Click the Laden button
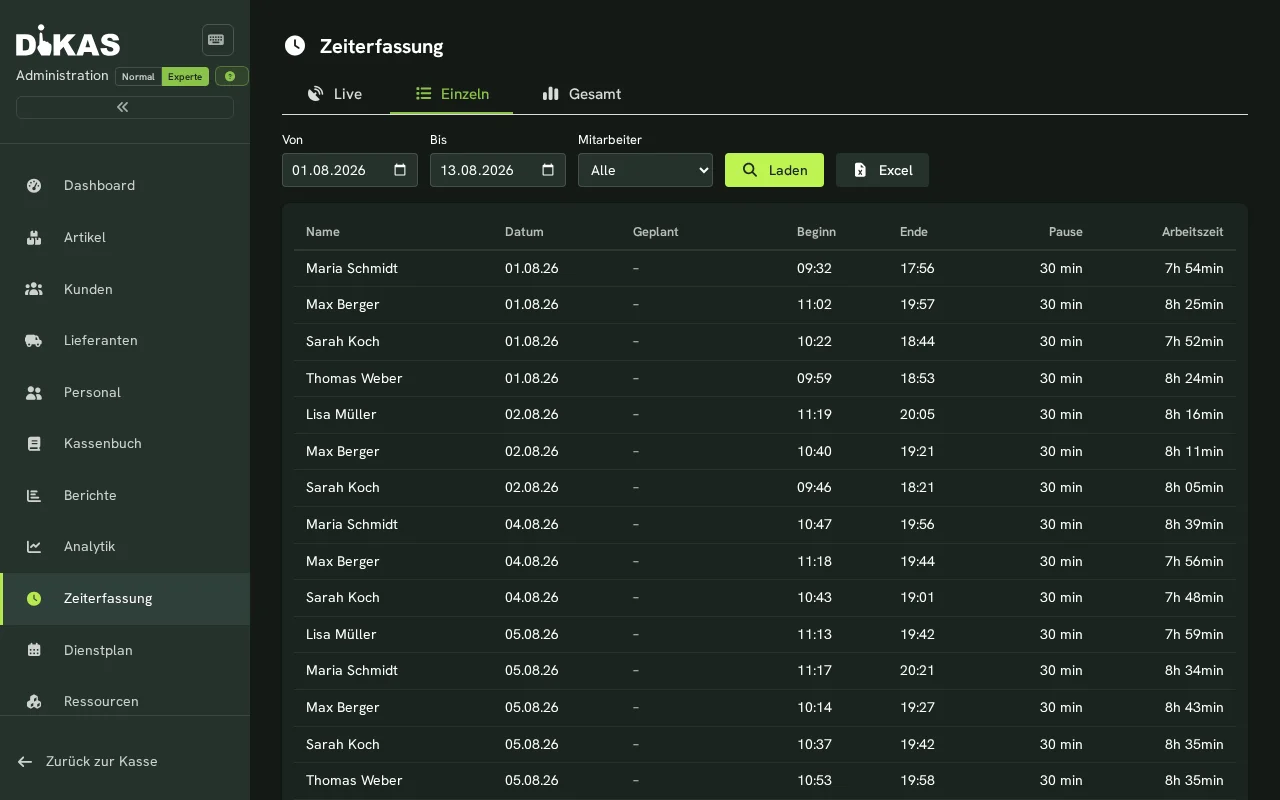Screen dimensions: 1280x800 pos(774,170)
